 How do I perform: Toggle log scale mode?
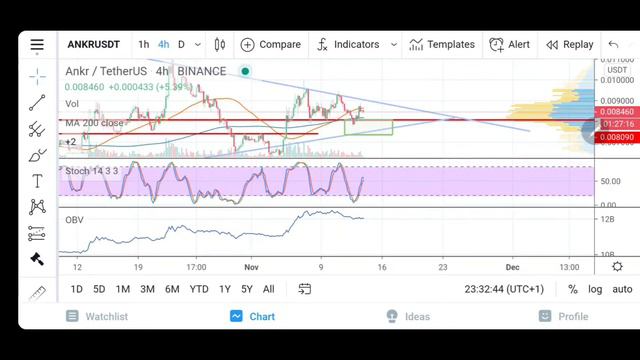click(x=595, y=289)
